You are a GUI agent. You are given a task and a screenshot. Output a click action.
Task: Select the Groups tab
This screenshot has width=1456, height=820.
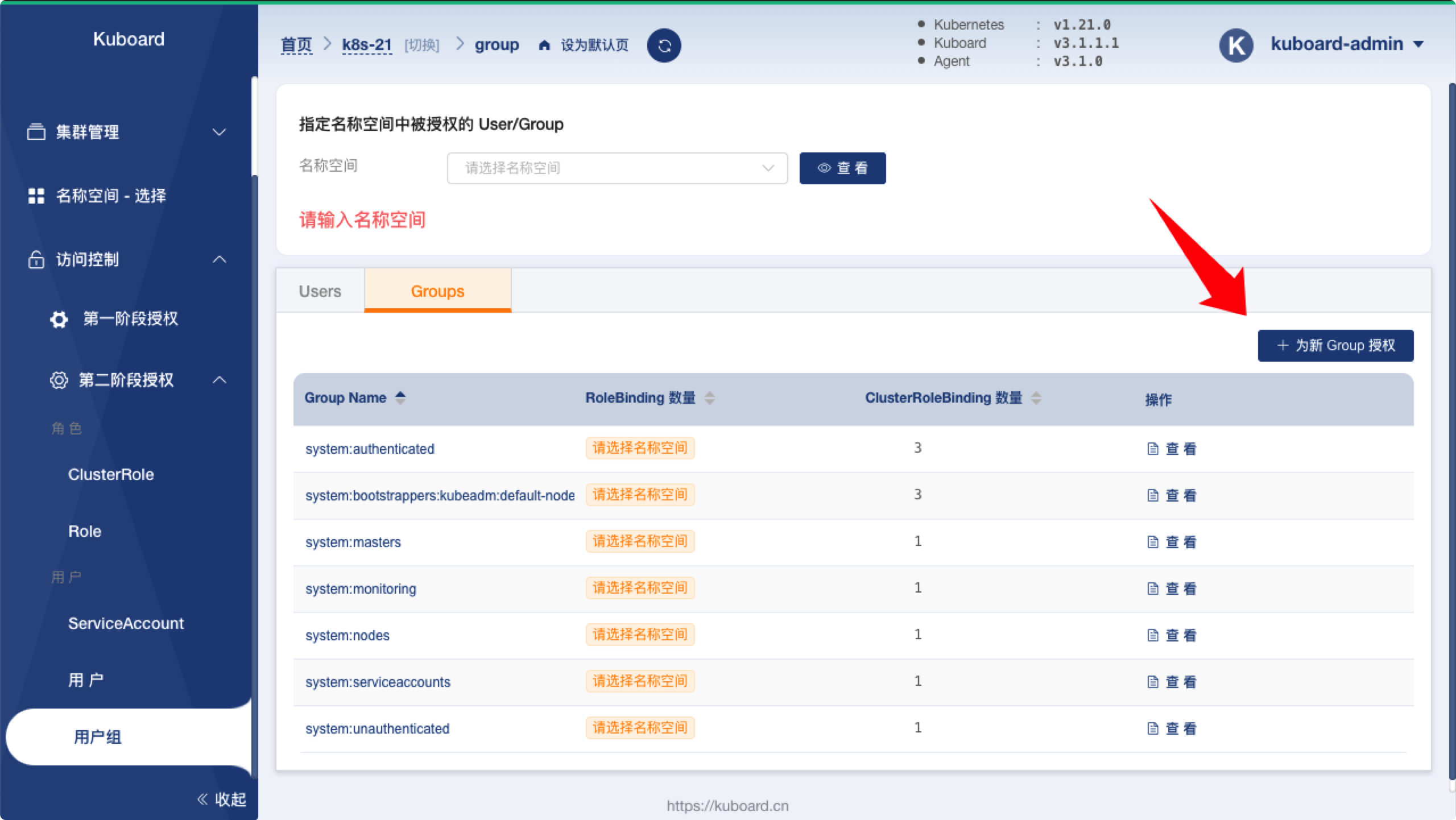point(437,291)
